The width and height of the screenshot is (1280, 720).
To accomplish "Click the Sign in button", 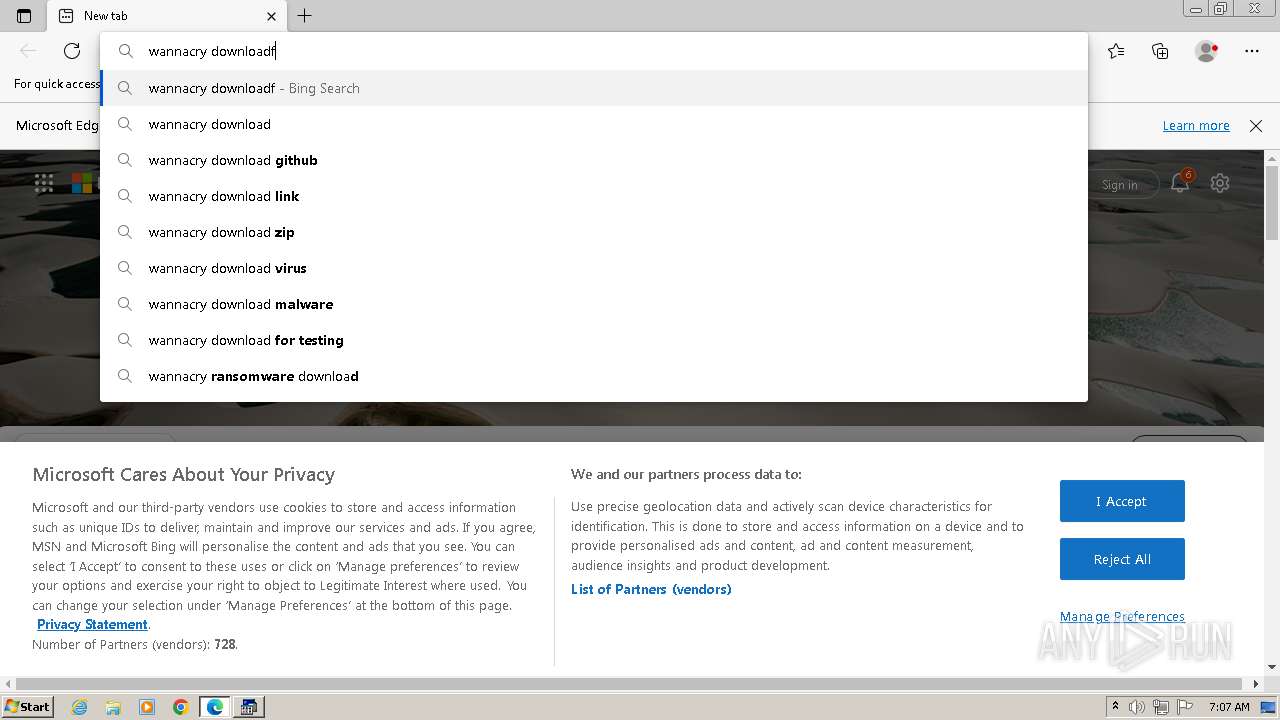I will click(1120, 185).
